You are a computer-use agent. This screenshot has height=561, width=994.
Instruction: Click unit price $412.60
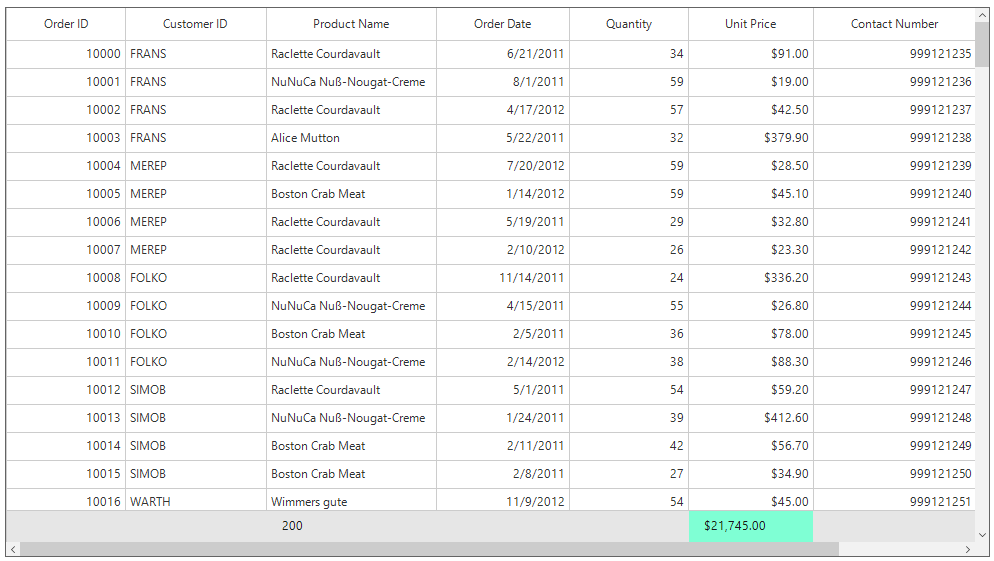pyautogui.click(x=751, y=418)
